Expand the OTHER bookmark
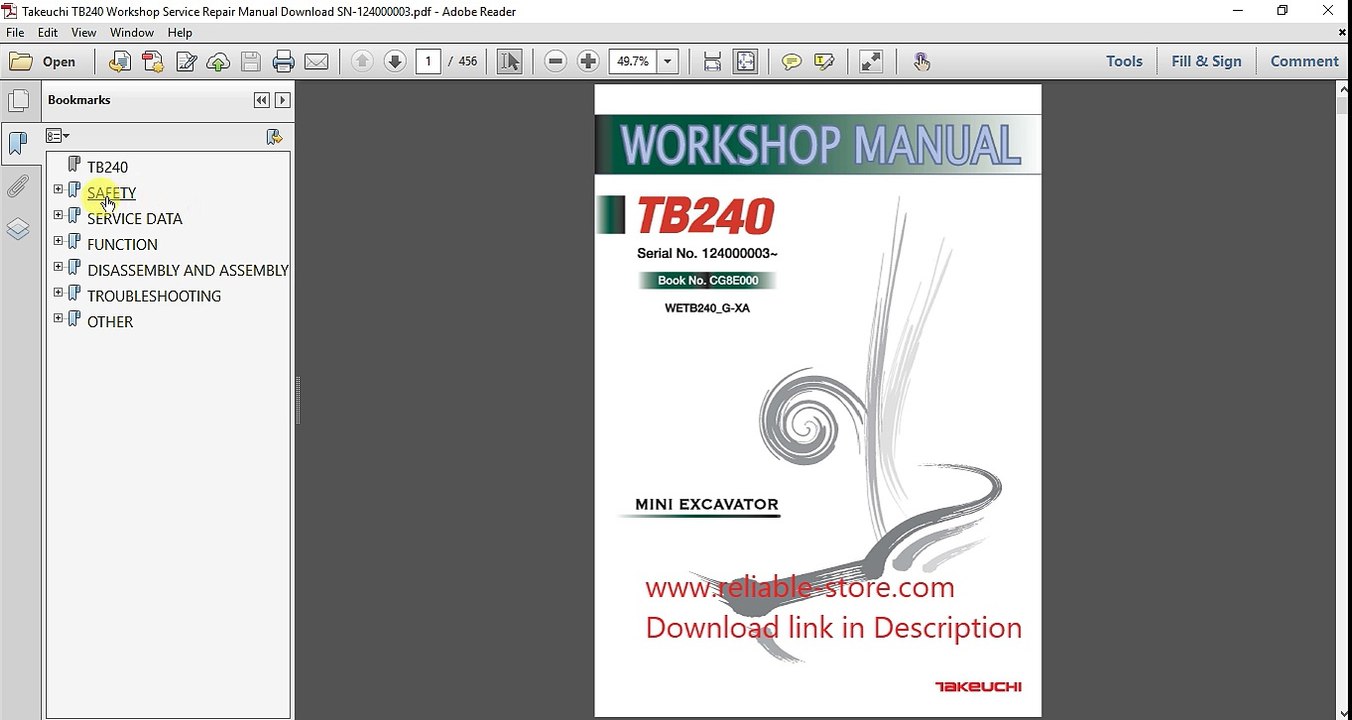The image size is (1352, 720). [58, 320]
